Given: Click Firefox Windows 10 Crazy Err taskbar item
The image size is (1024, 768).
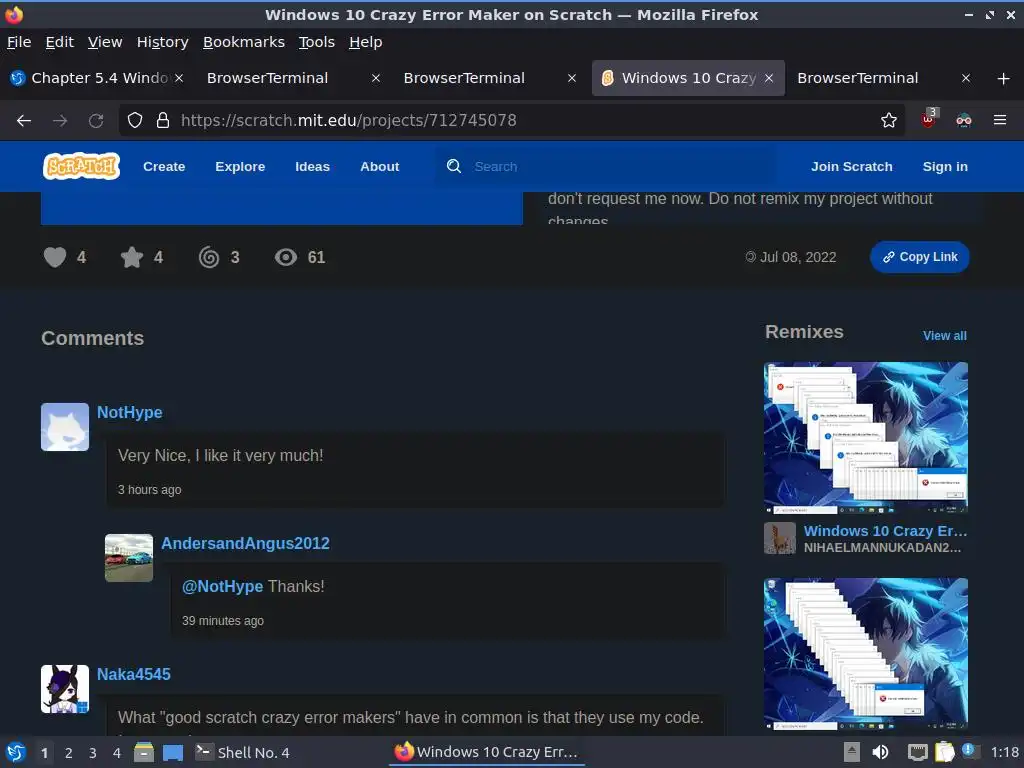Looking at the screenshot, I should click(487, 752).
